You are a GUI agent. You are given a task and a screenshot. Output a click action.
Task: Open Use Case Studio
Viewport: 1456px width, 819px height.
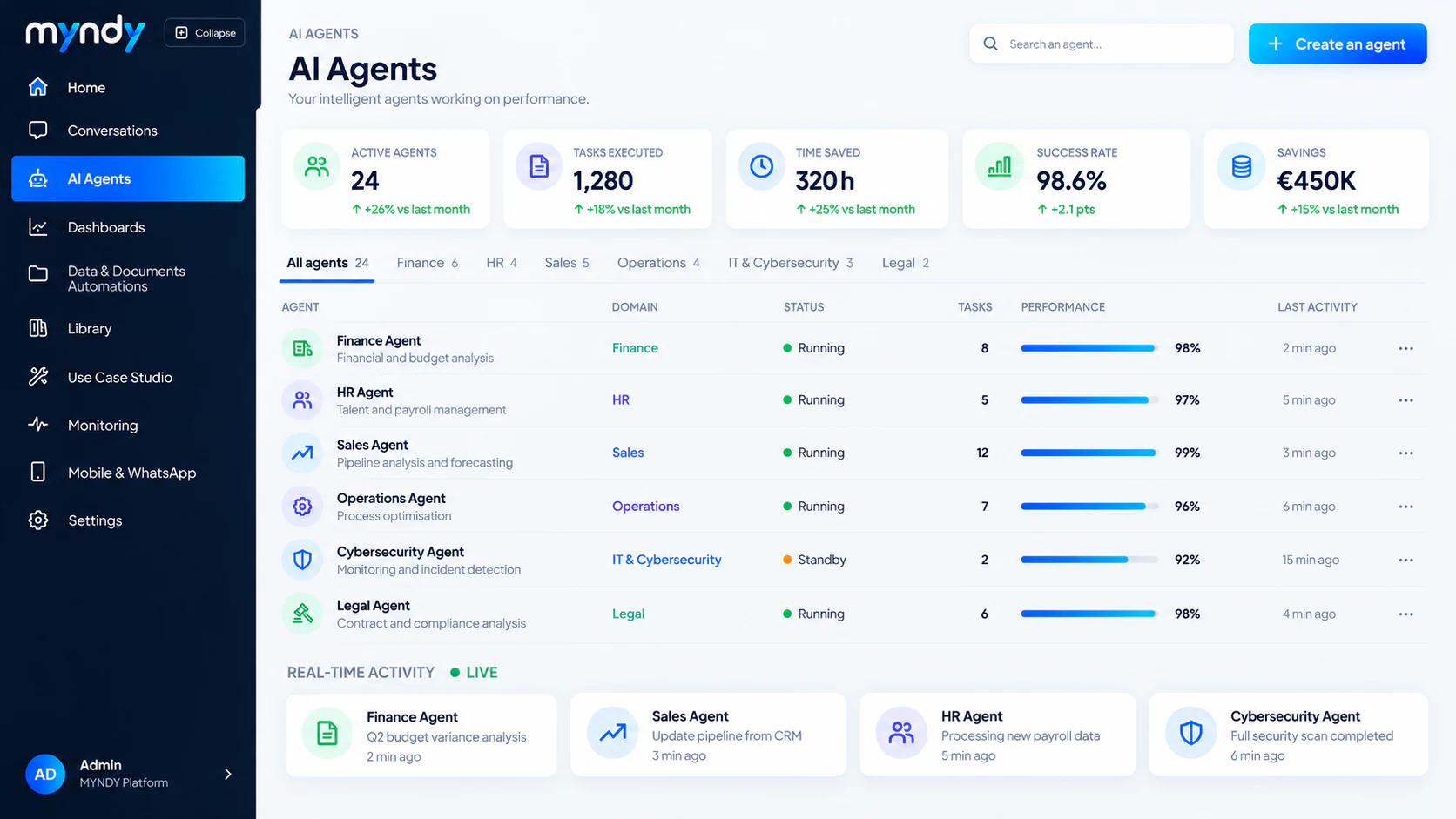coord(100,377)
